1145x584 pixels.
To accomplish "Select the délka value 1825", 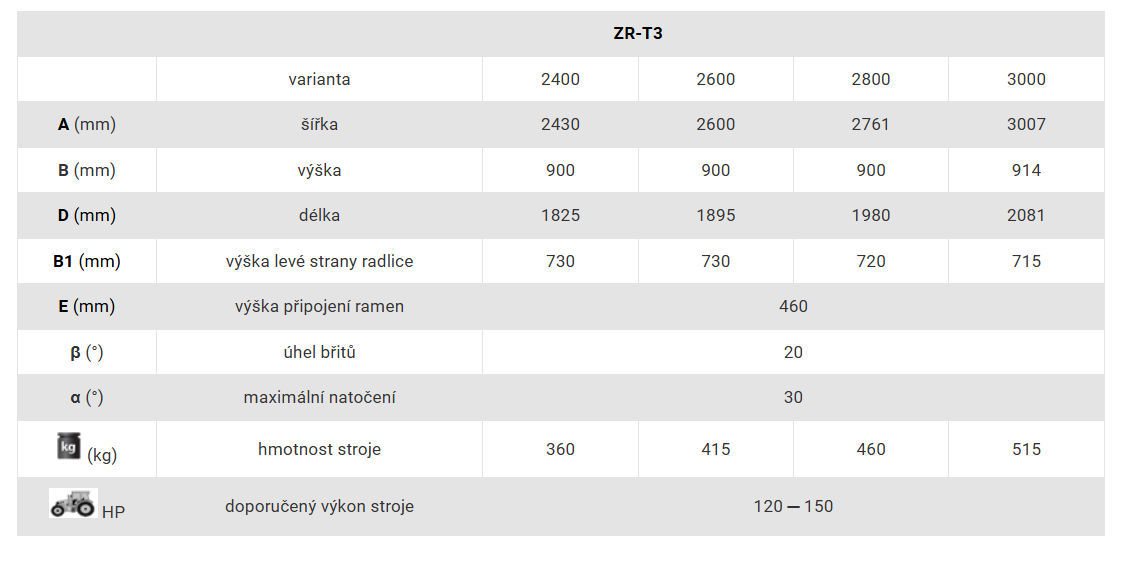I will [x=560, y=215].
